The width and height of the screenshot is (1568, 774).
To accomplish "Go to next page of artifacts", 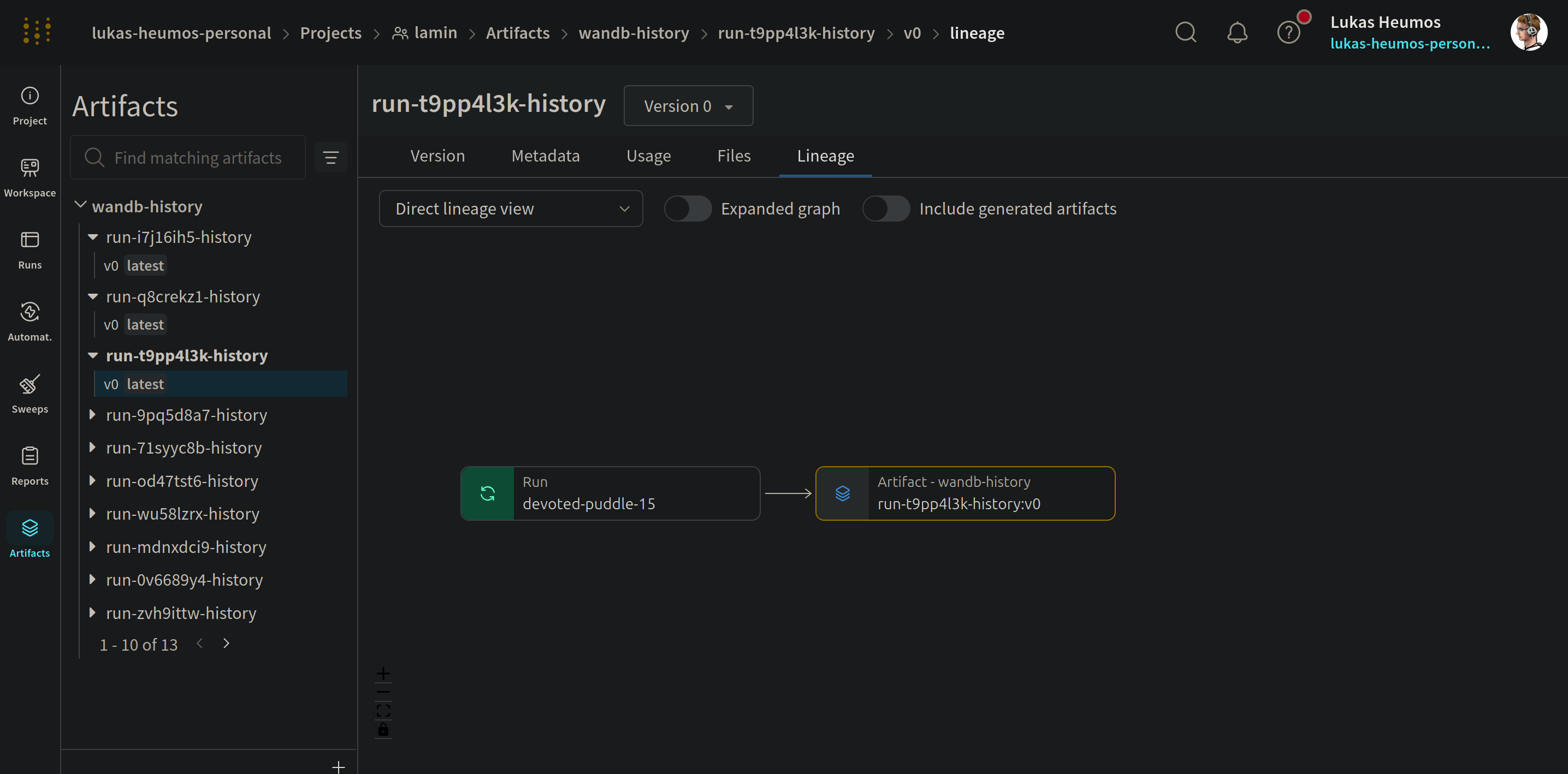I will (x=227, y=644).
